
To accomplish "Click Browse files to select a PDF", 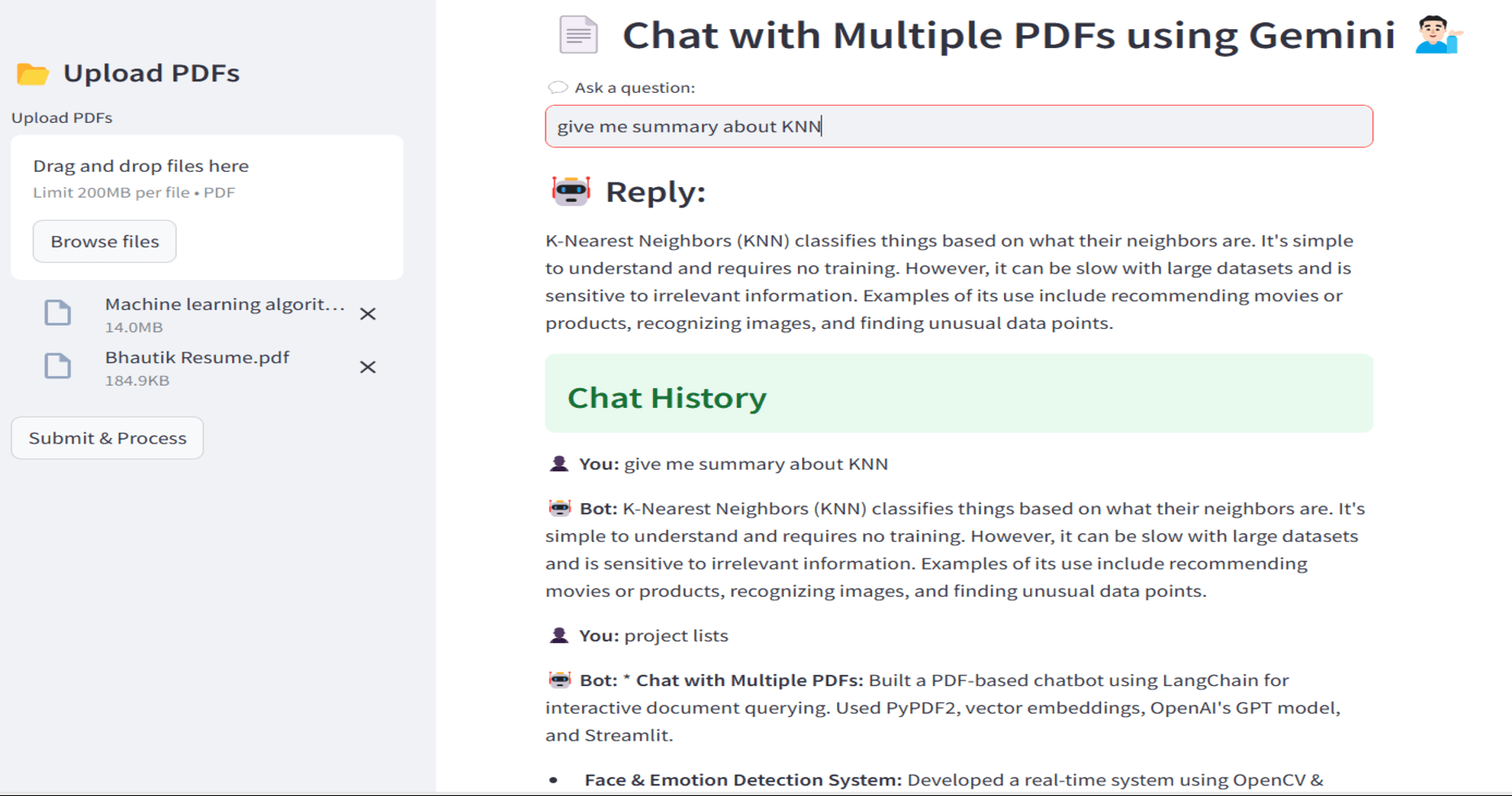I will (103, 241).
